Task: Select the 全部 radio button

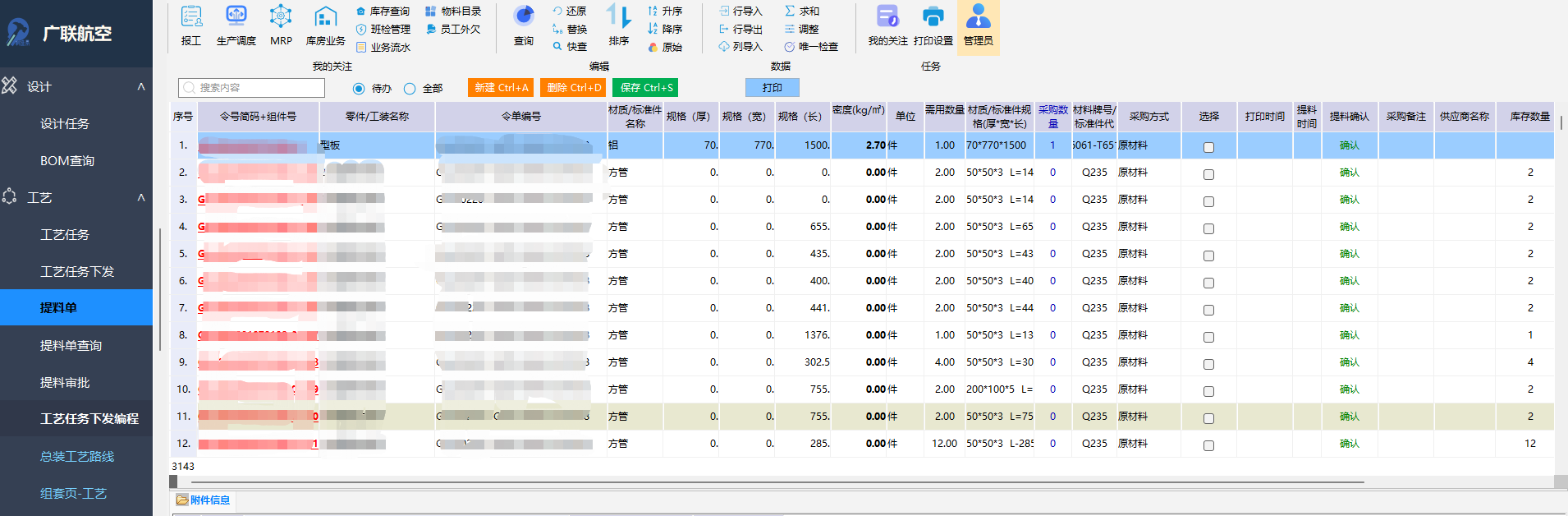Action: pos(410,89)
